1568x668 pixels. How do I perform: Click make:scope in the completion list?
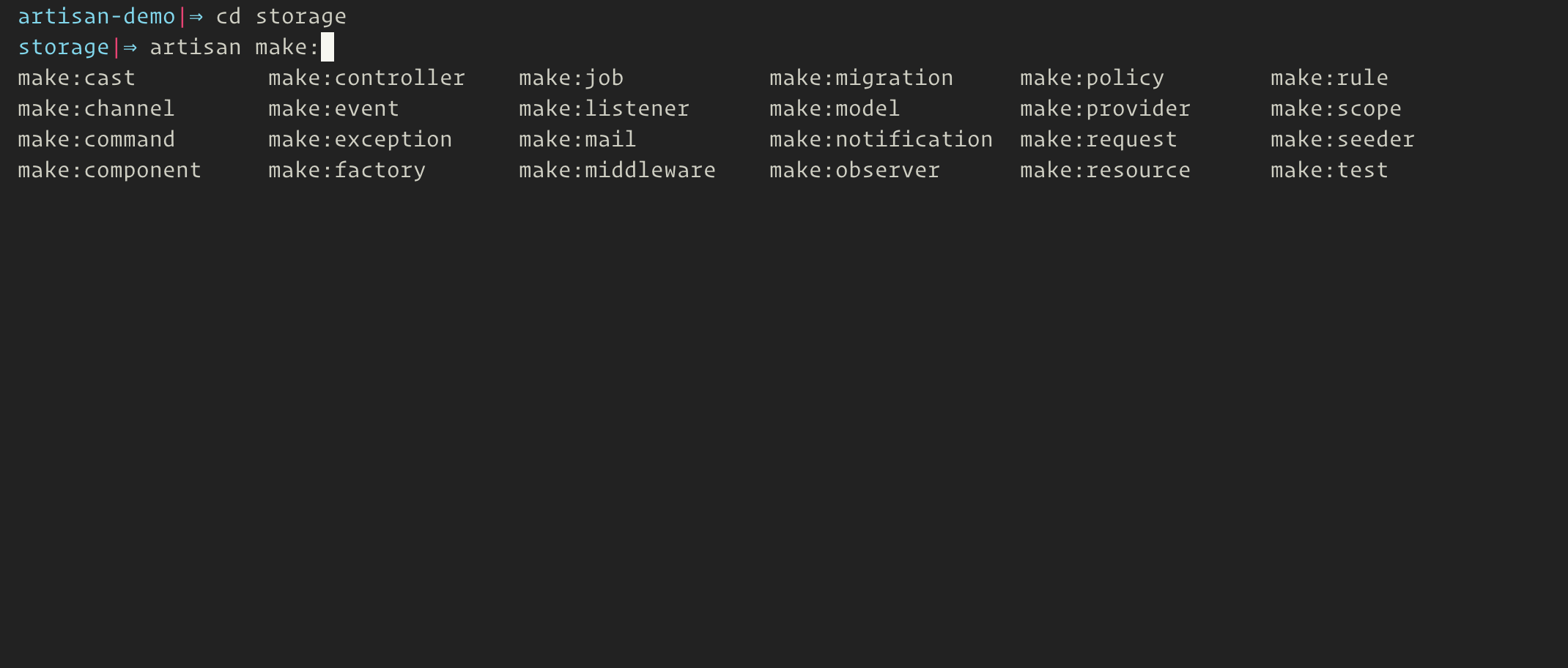pos(1336,109)
